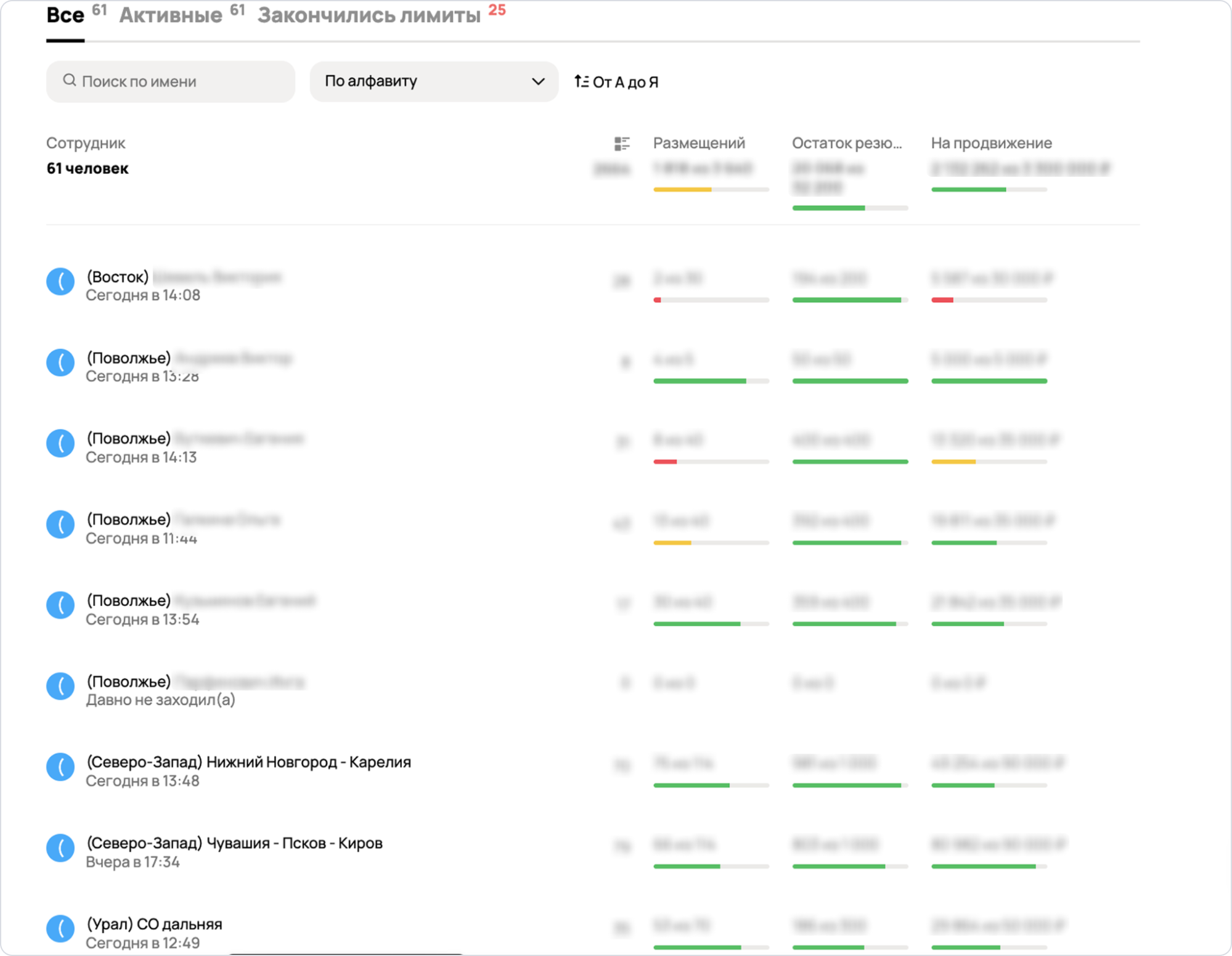Click avatar of (Поволжье) employee seen at 14:13

tap(60, 443)
